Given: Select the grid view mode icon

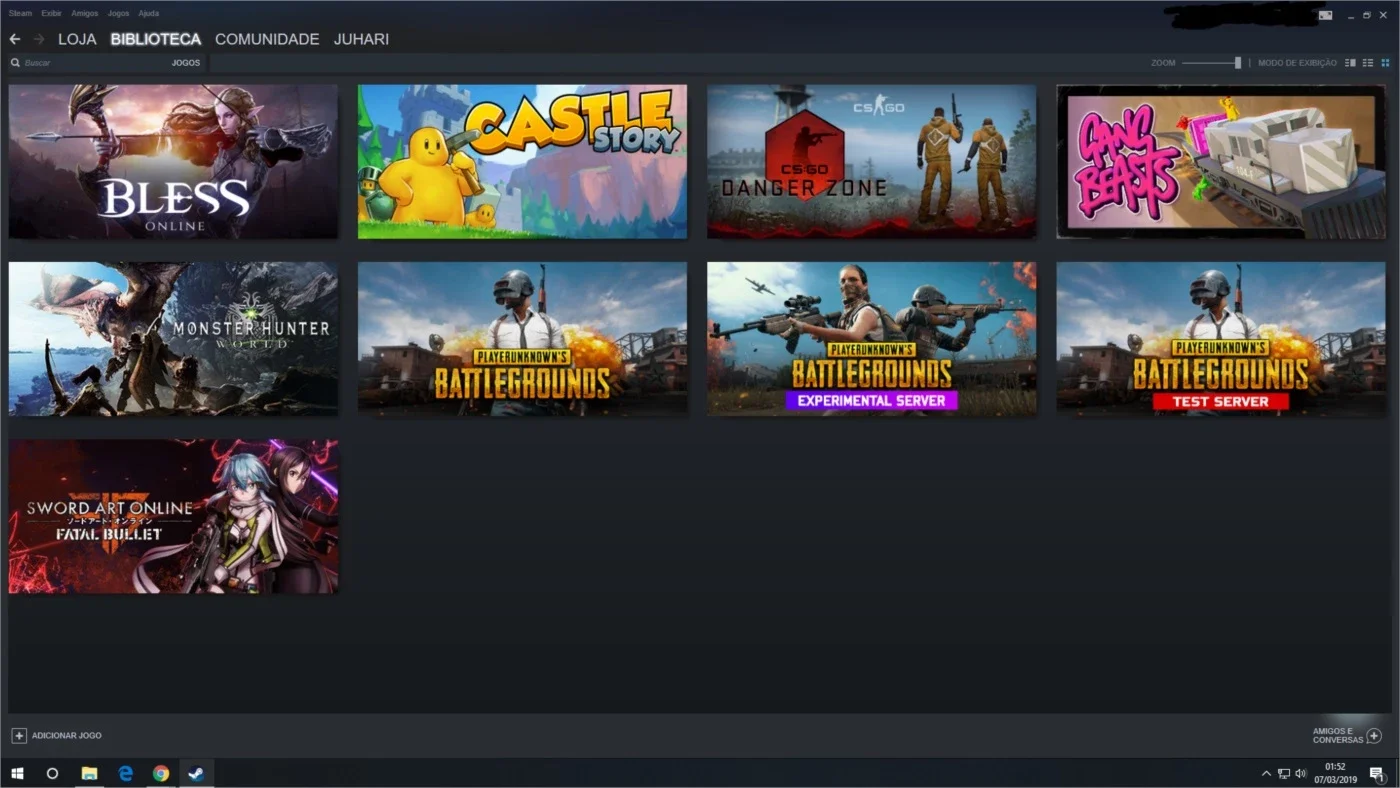Looking at the screenshot, I should [x=1385, y=63].
